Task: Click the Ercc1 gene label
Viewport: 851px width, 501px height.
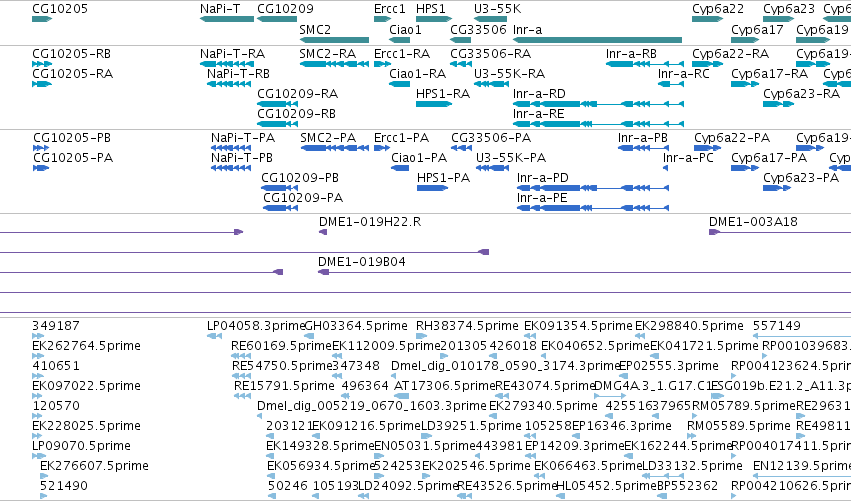Action: [x=390, y=9]
